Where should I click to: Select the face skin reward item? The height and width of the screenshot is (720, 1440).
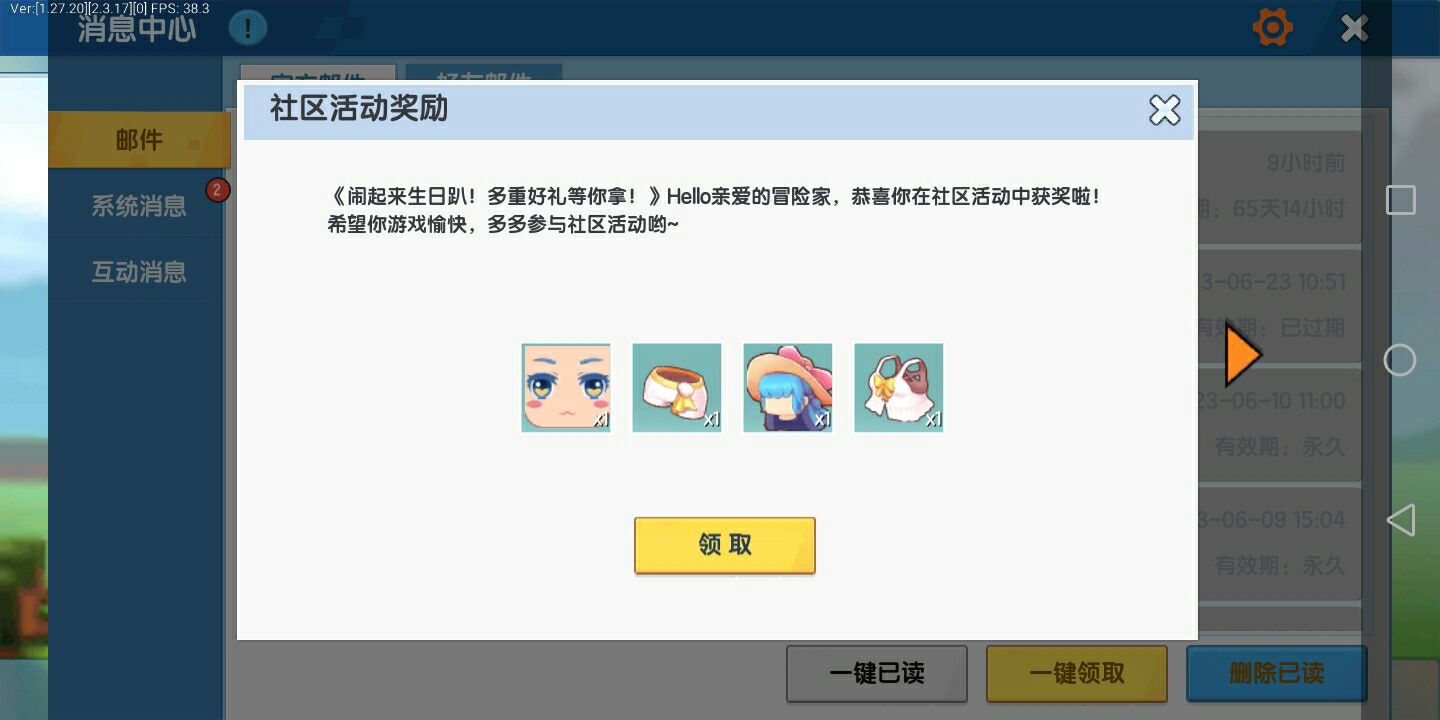(x=566, y=388)
